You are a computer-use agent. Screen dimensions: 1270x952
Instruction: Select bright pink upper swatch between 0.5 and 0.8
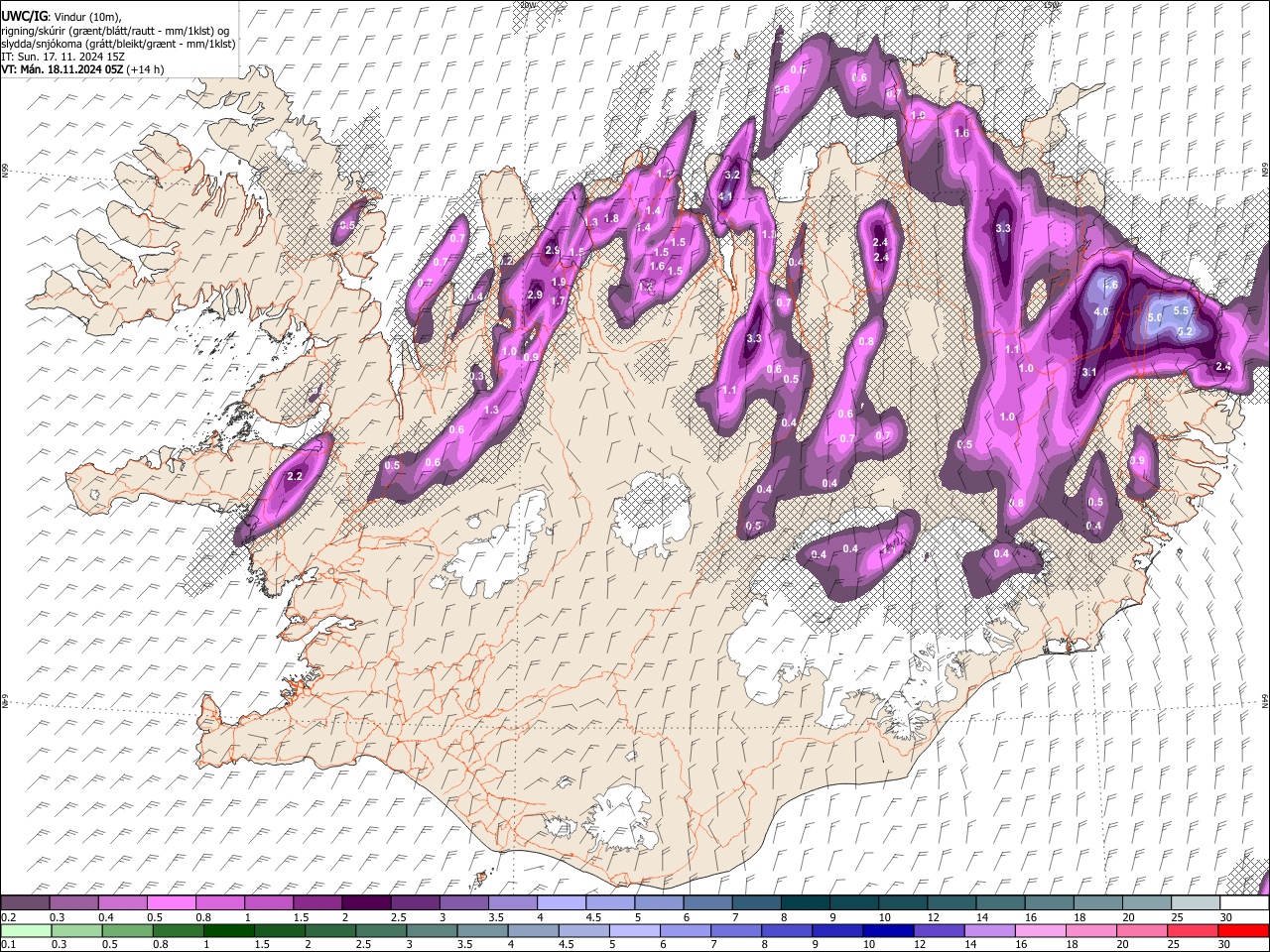(171, 903)
